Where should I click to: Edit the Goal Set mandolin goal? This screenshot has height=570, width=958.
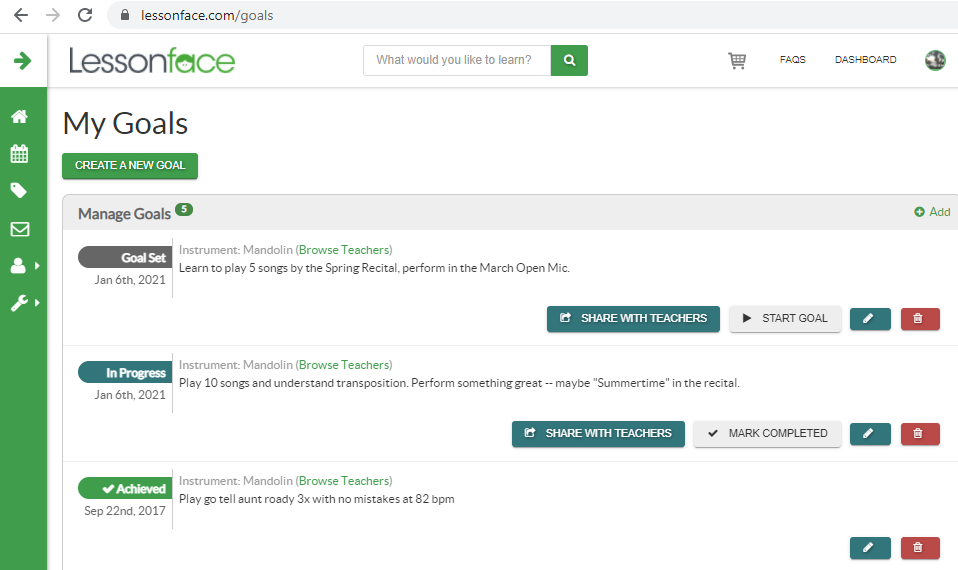pyautogui.click(x=869, y=319)
